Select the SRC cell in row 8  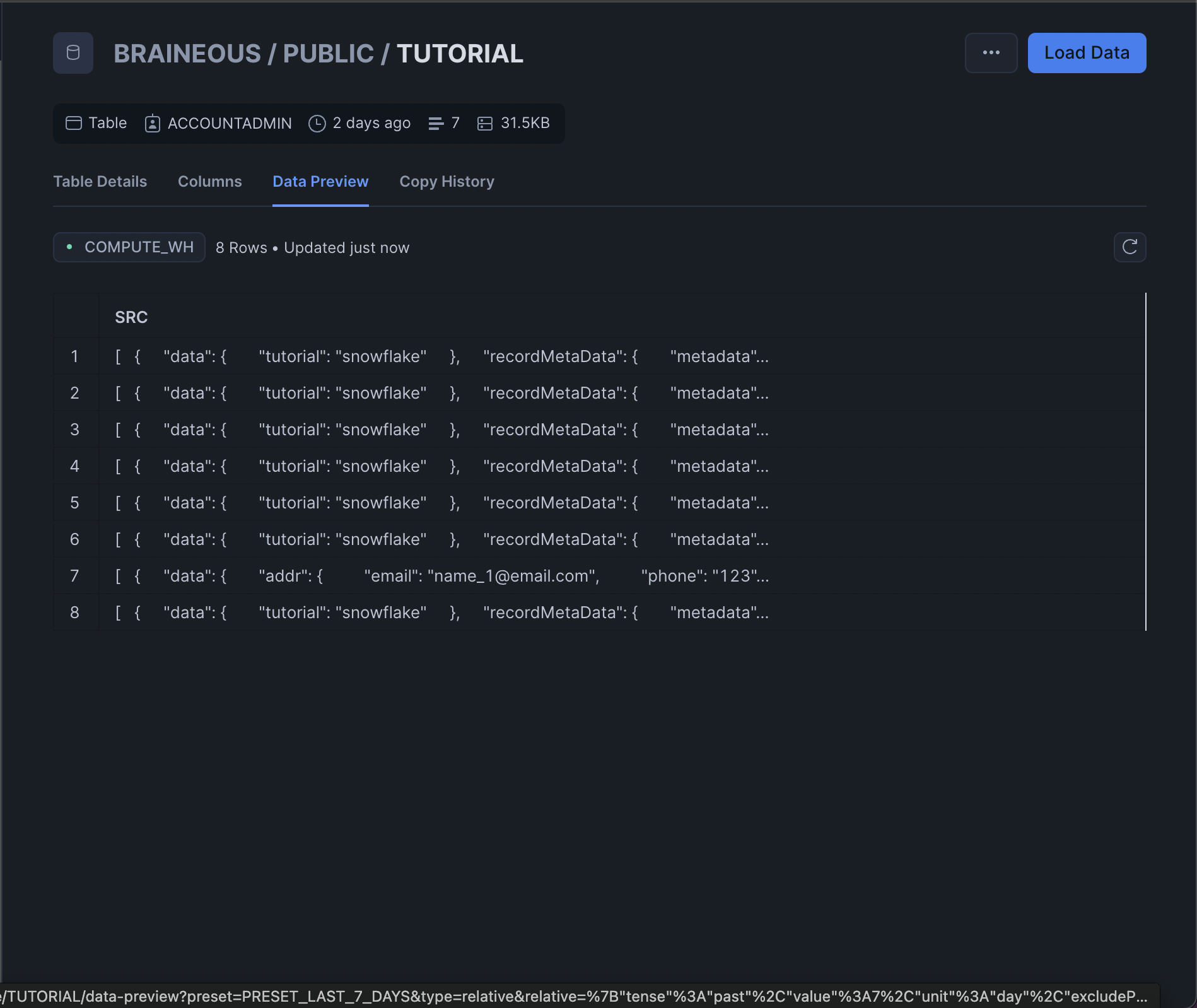tap(622, 612)
